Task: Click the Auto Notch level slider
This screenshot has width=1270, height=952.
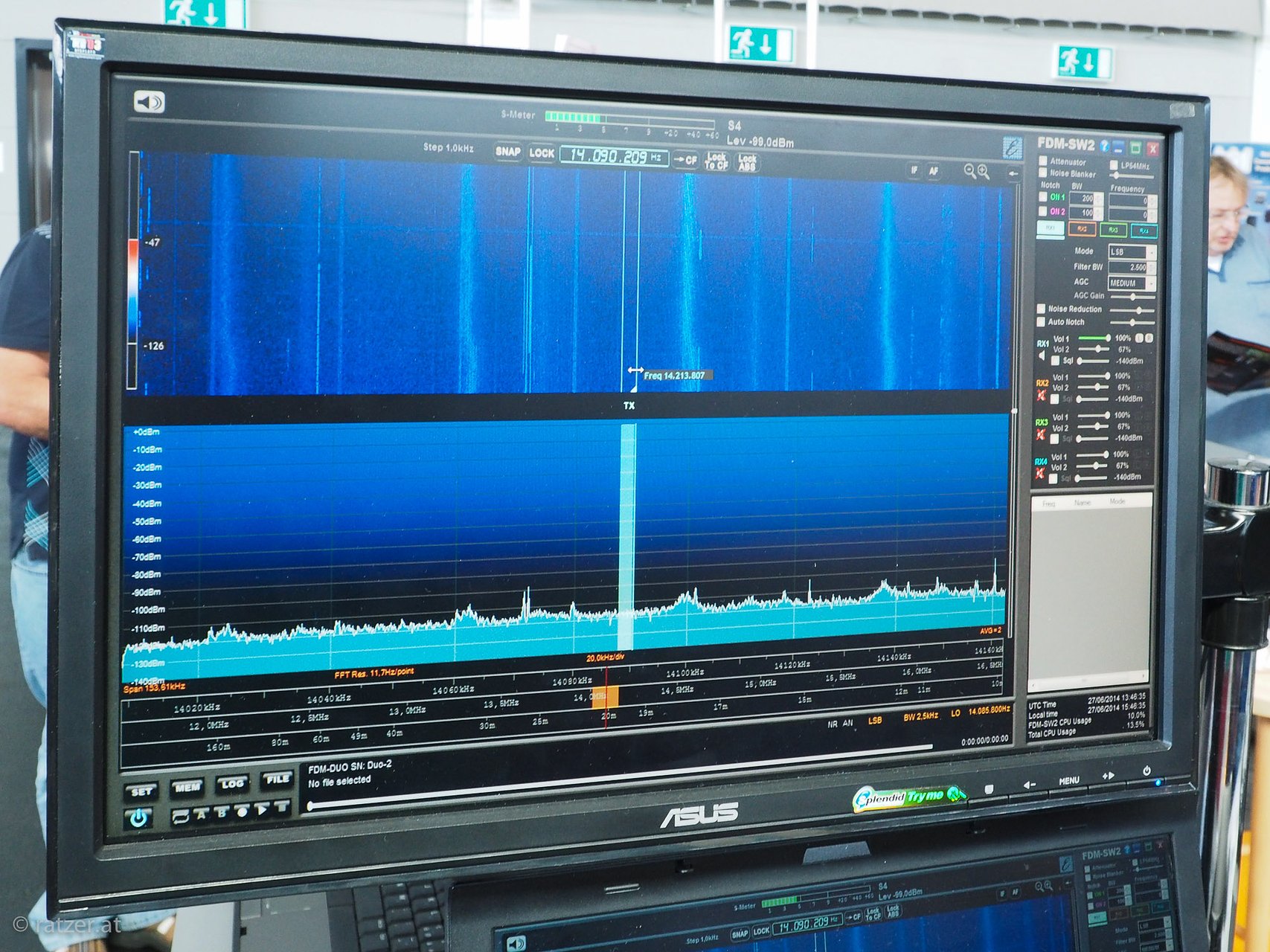Action: coord(1133,323)
